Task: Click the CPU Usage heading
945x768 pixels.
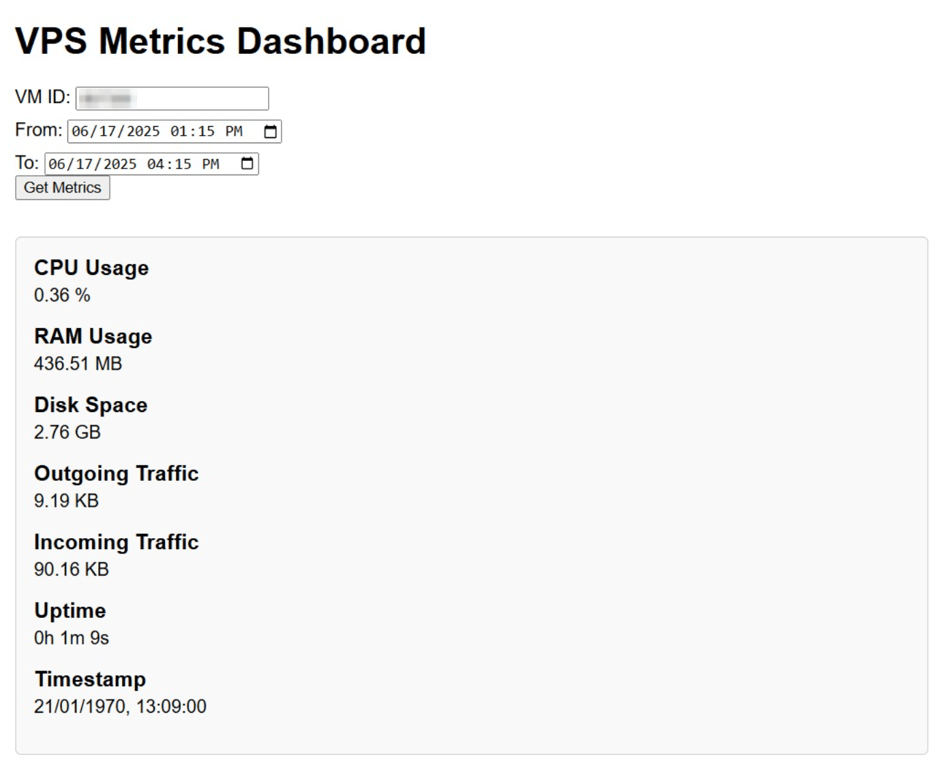Action: [x=91, y=267]
